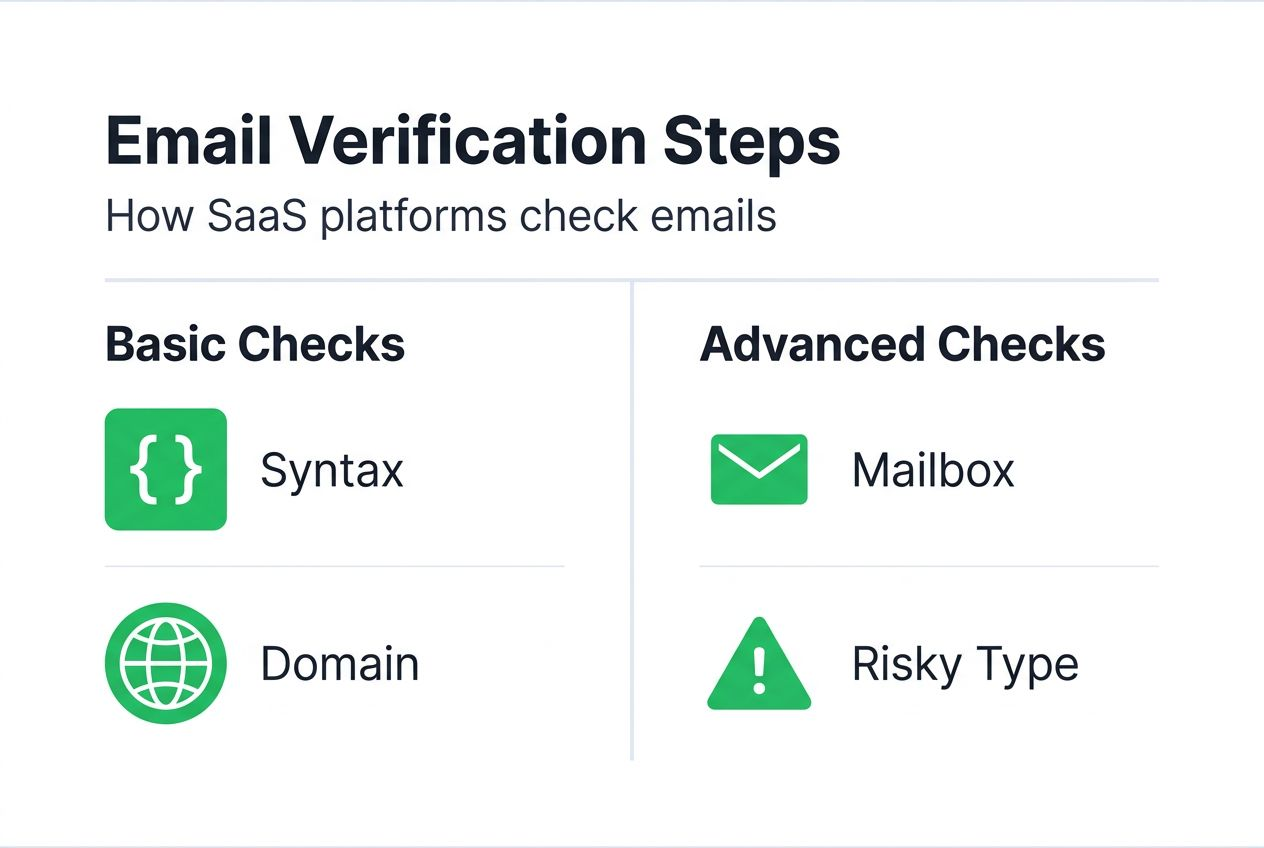Image resolution: width=1264 pixels, height=848 pixels.
Task: Click the Advanced Checks heading
Action: (x=903, y=344)
